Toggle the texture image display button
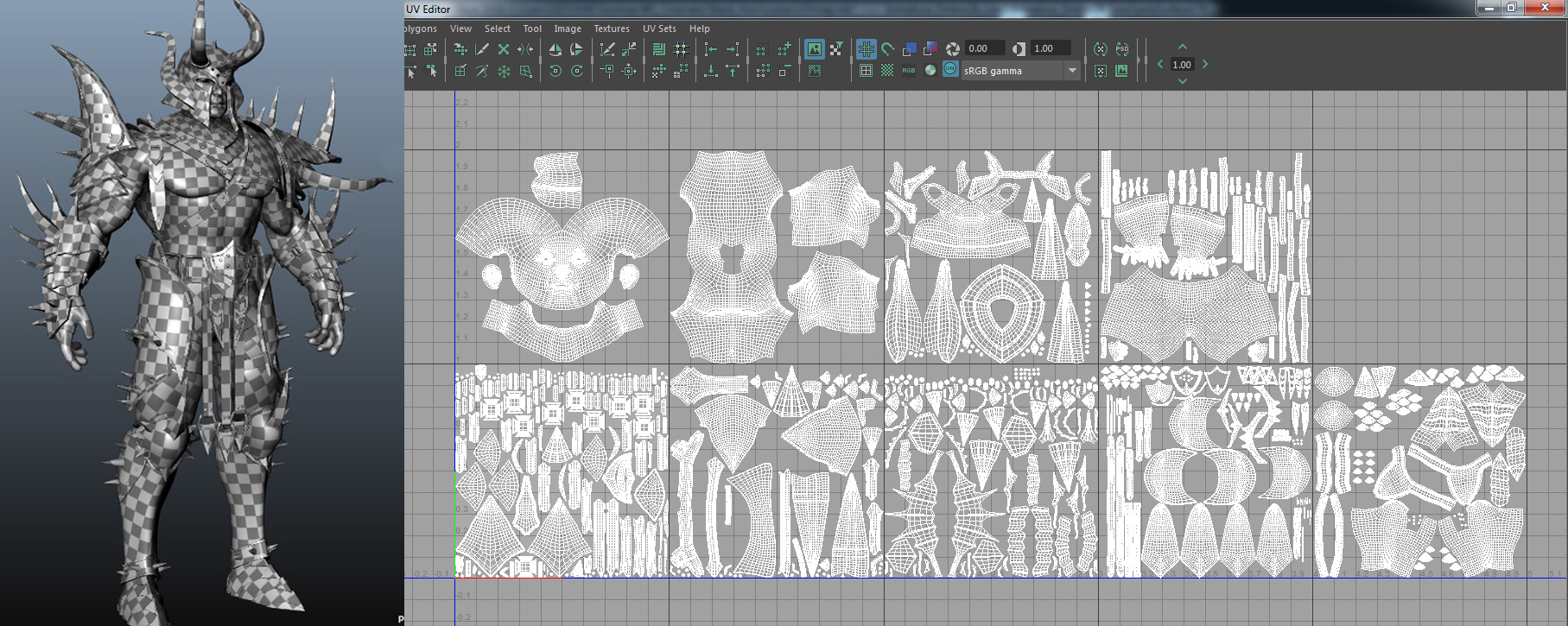Image resolution: width=1568 pixels, height=626 pixels. pos(814,49)
